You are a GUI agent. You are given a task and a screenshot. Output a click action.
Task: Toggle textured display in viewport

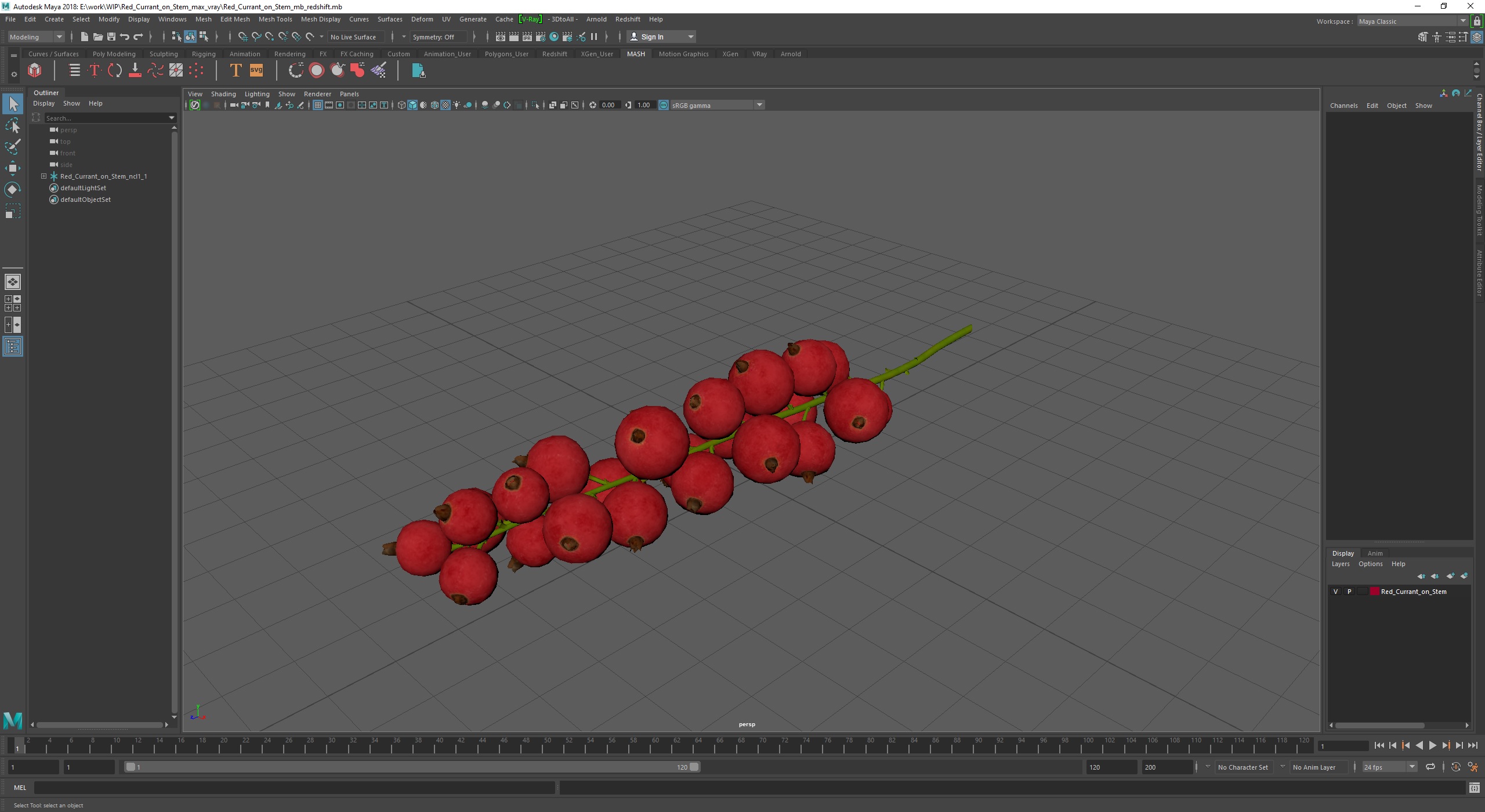click(x=445, y=105)
